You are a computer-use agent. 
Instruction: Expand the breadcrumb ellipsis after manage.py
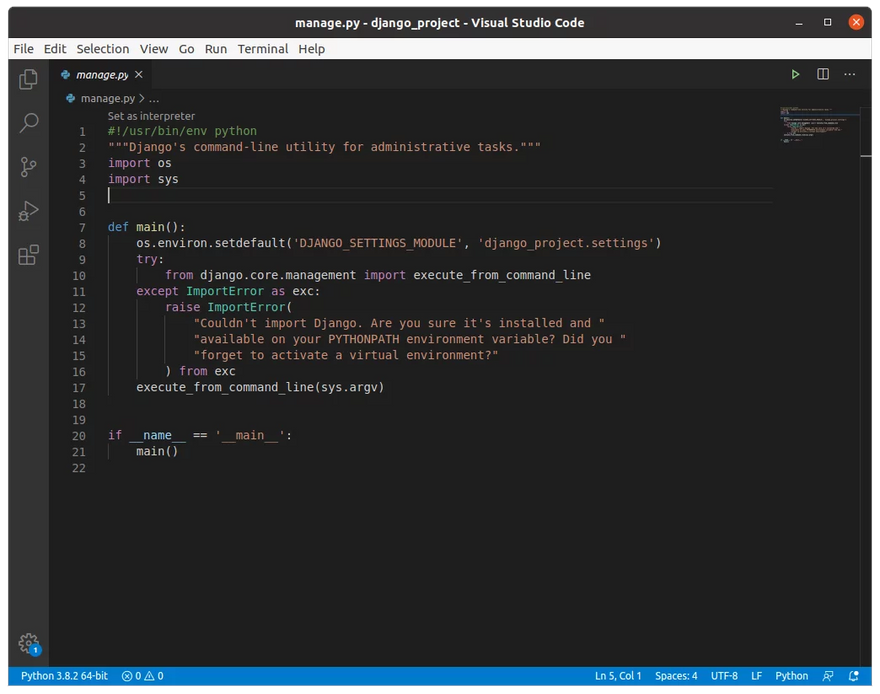tap(154, 99)
